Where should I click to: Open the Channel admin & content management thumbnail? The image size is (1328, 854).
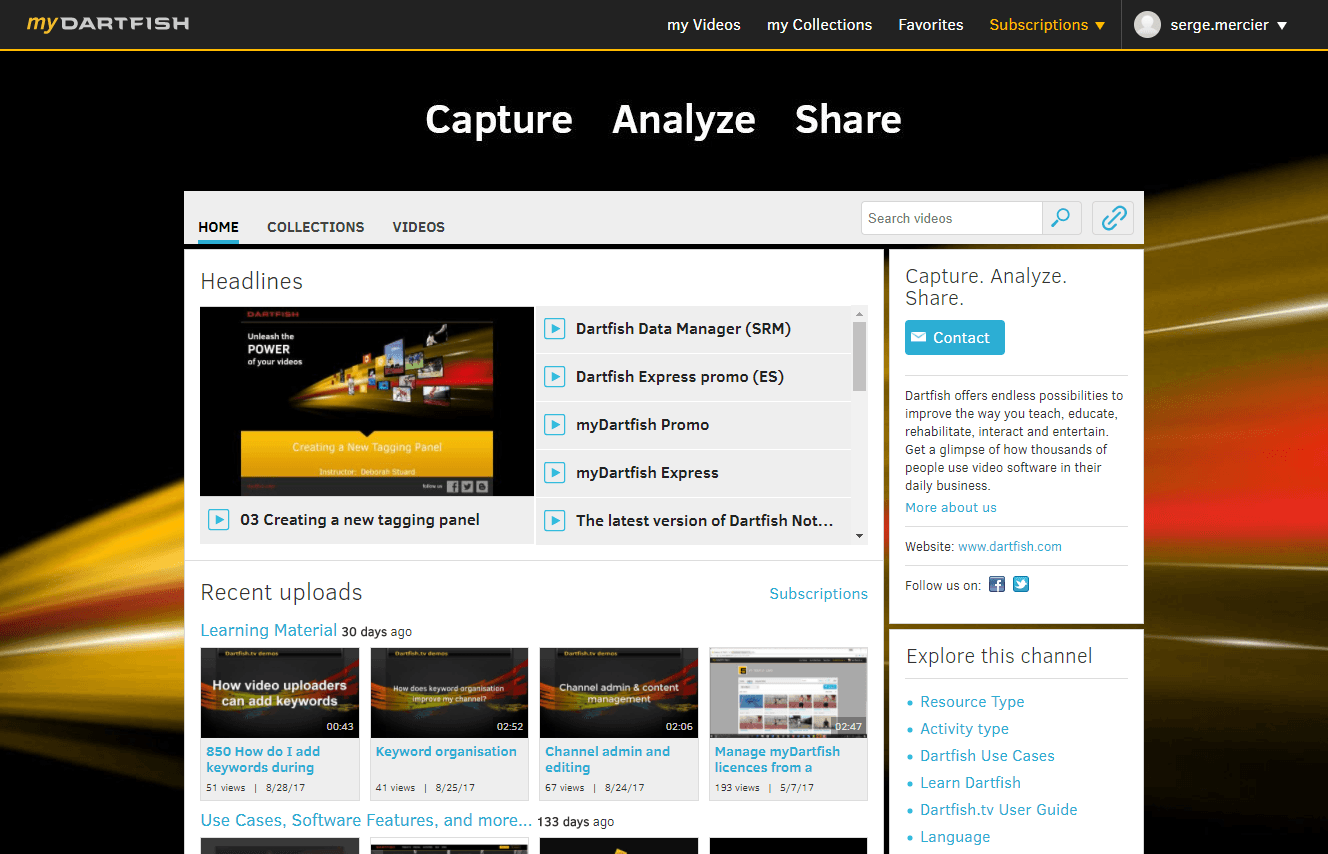tap(619, 692)
